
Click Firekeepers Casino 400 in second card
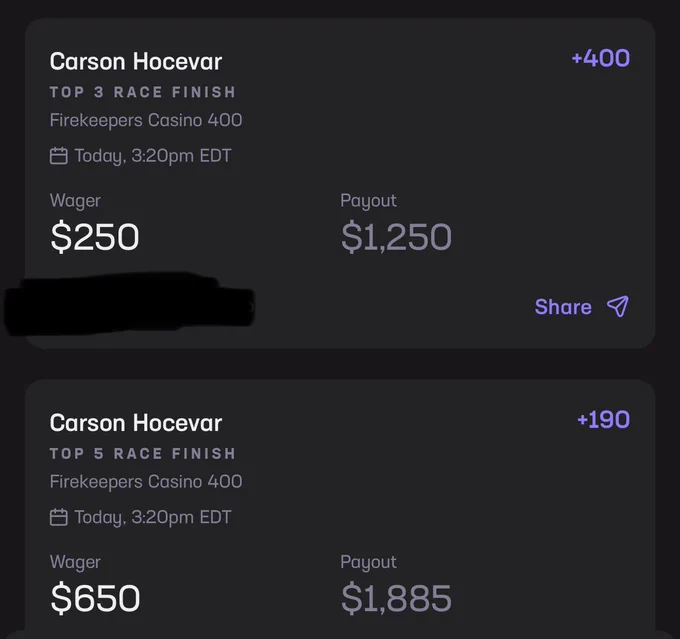tap(146, 482)
